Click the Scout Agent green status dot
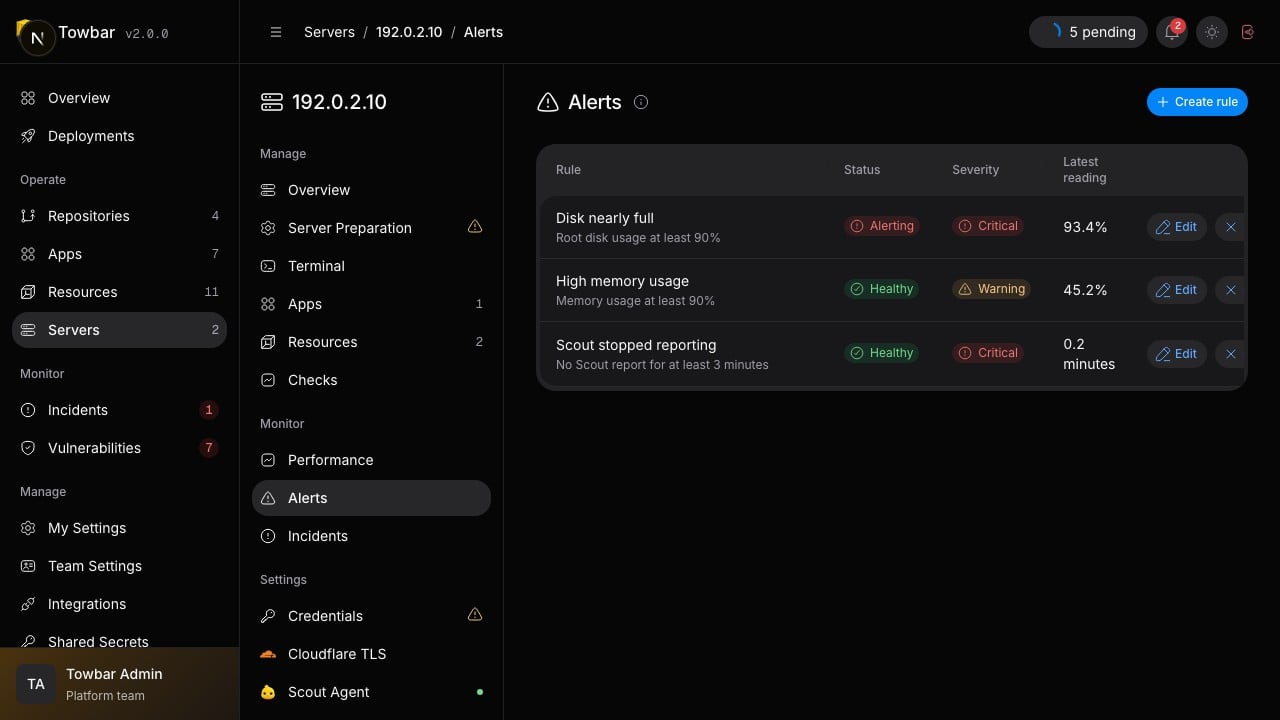Image resolution: width=1280 pixels, height=720 pixels. tap(480, 692)
